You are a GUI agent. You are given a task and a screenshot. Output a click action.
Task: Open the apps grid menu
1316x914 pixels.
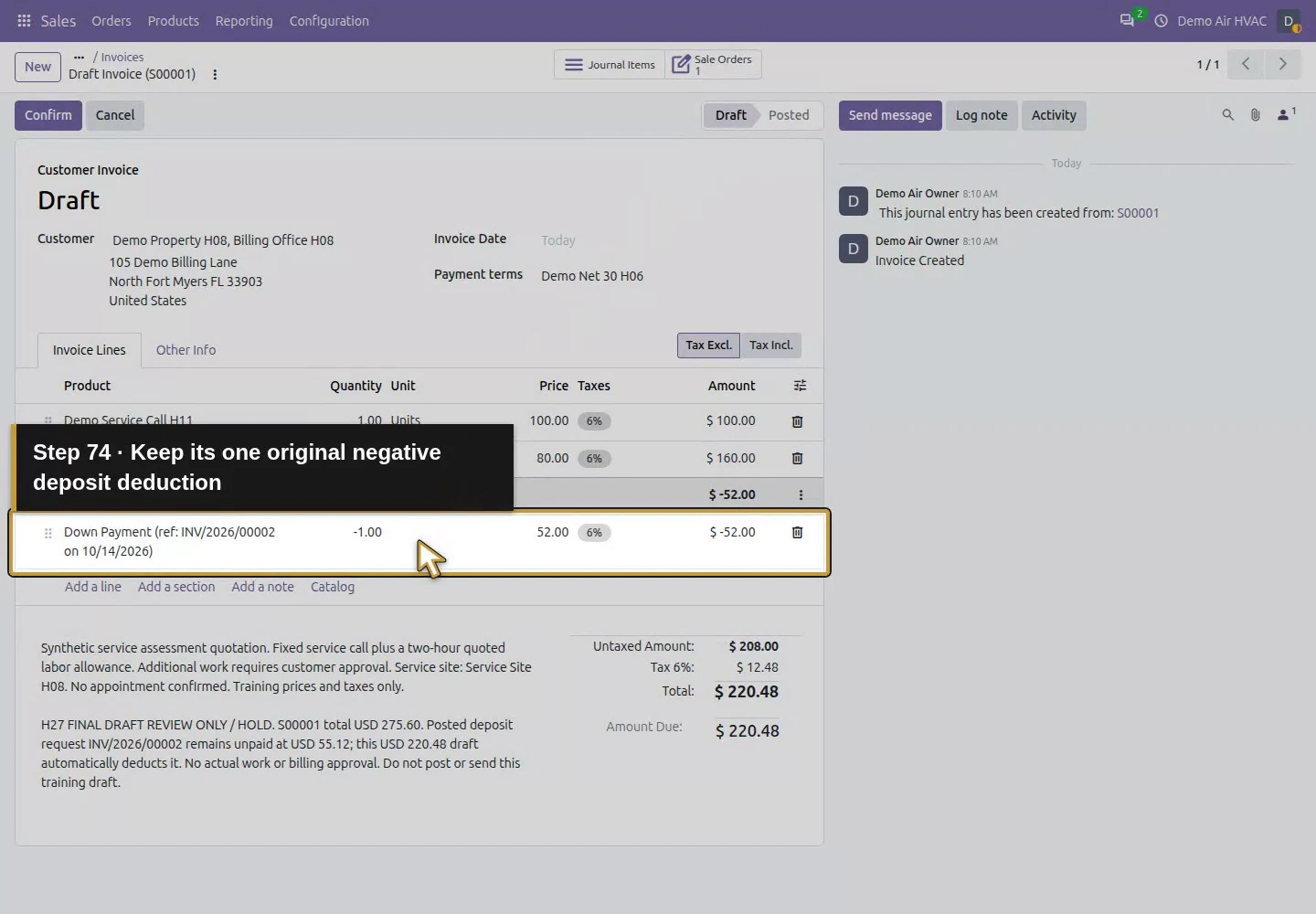tap(24, 20)
